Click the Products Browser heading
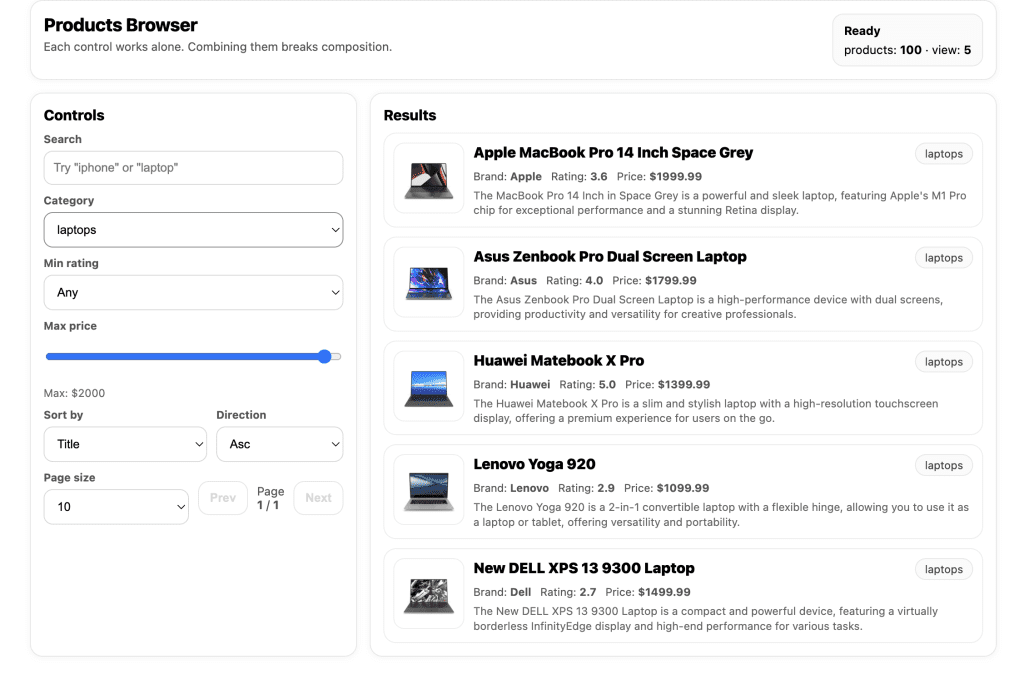Screen dimensions: 1024x674 click(120, 25)
